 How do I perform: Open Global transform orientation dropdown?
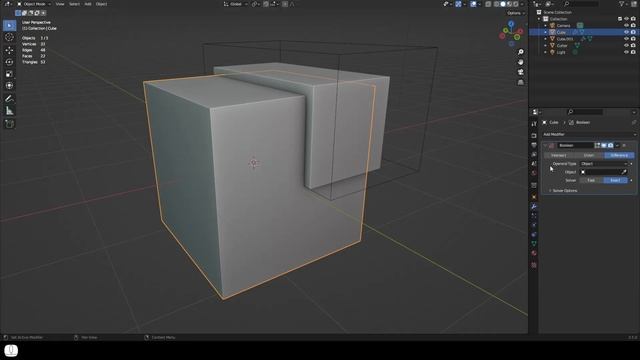236,4
